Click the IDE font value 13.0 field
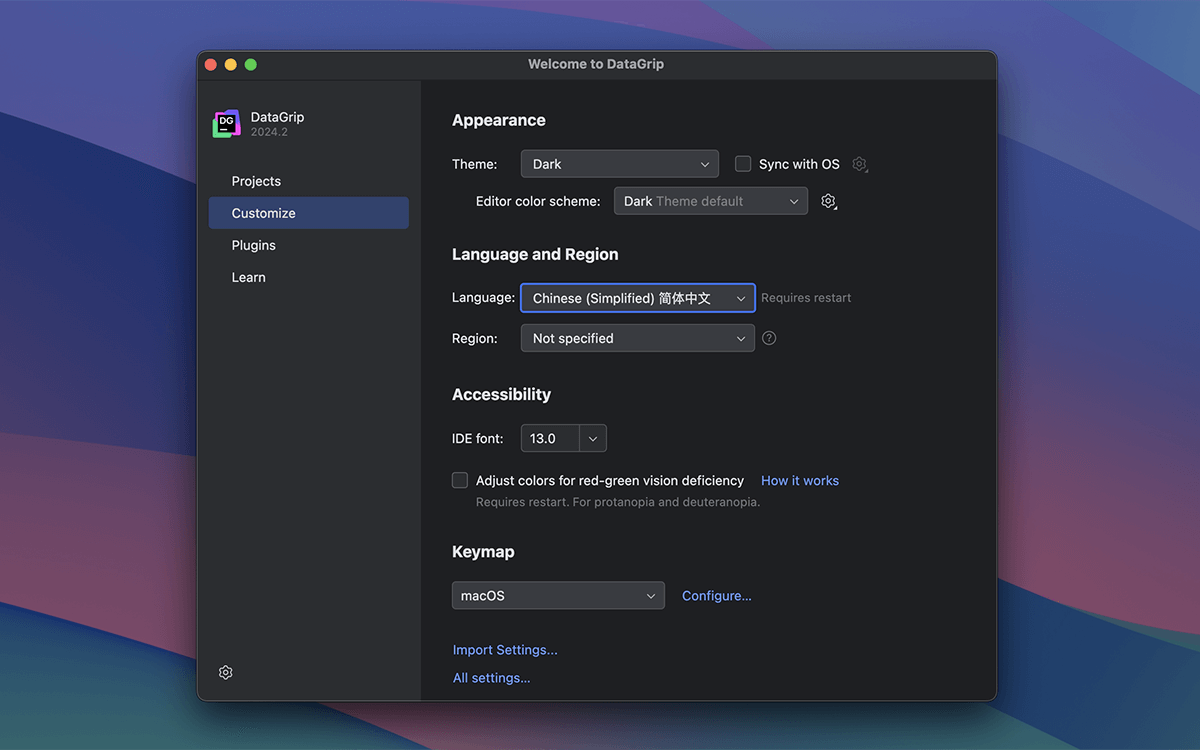 tap(551, 438)
